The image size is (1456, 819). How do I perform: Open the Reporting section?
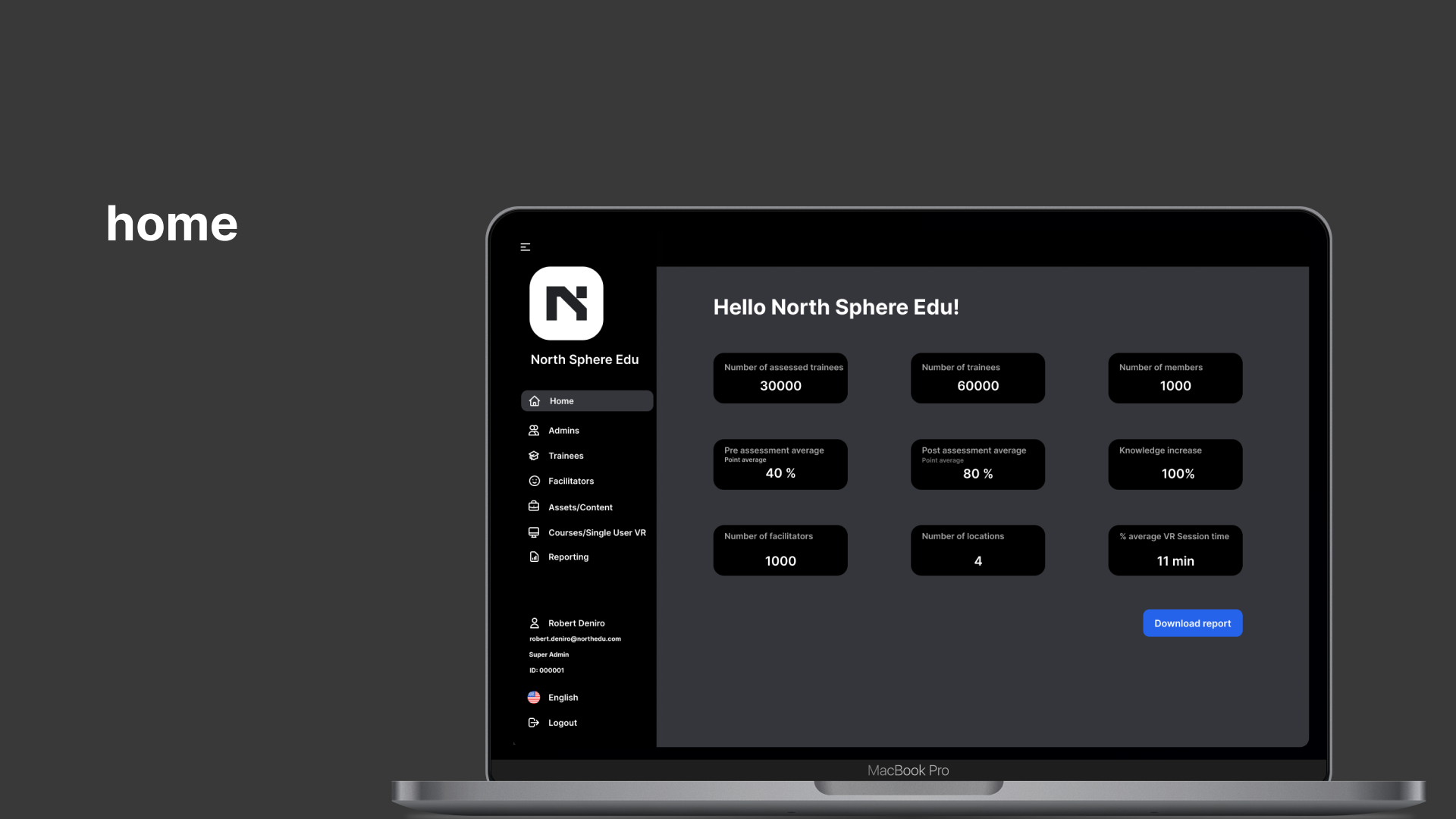tap(568, 557)
